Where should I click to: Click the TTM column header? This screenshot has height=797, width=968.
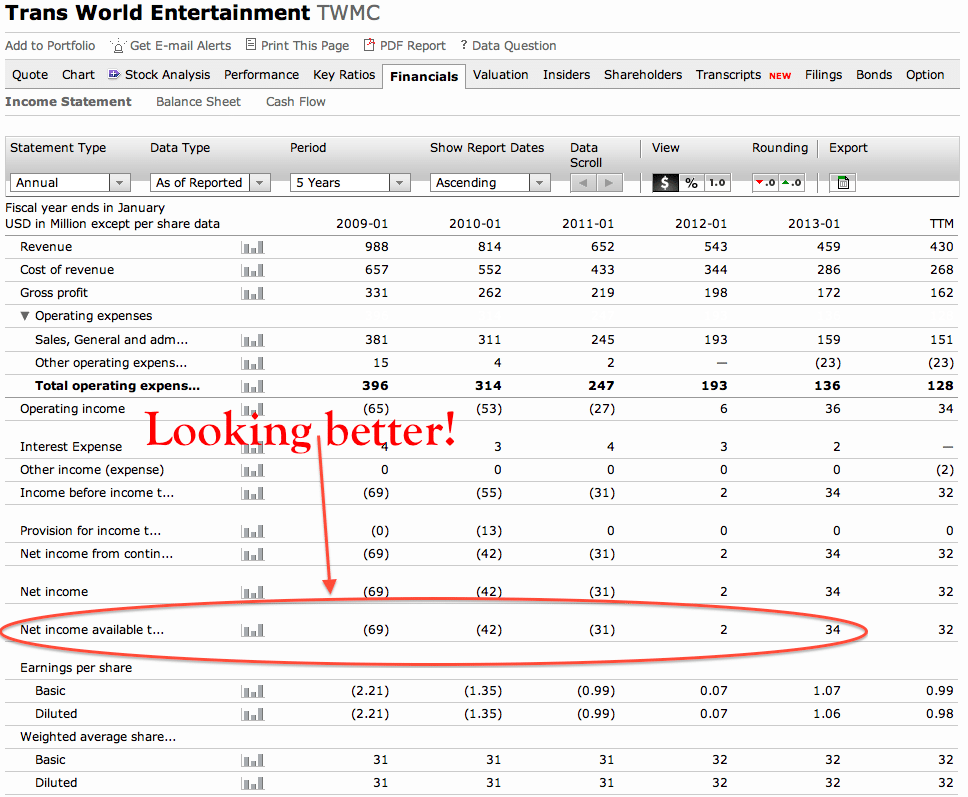pyautogui.click(x=942, y=223)
